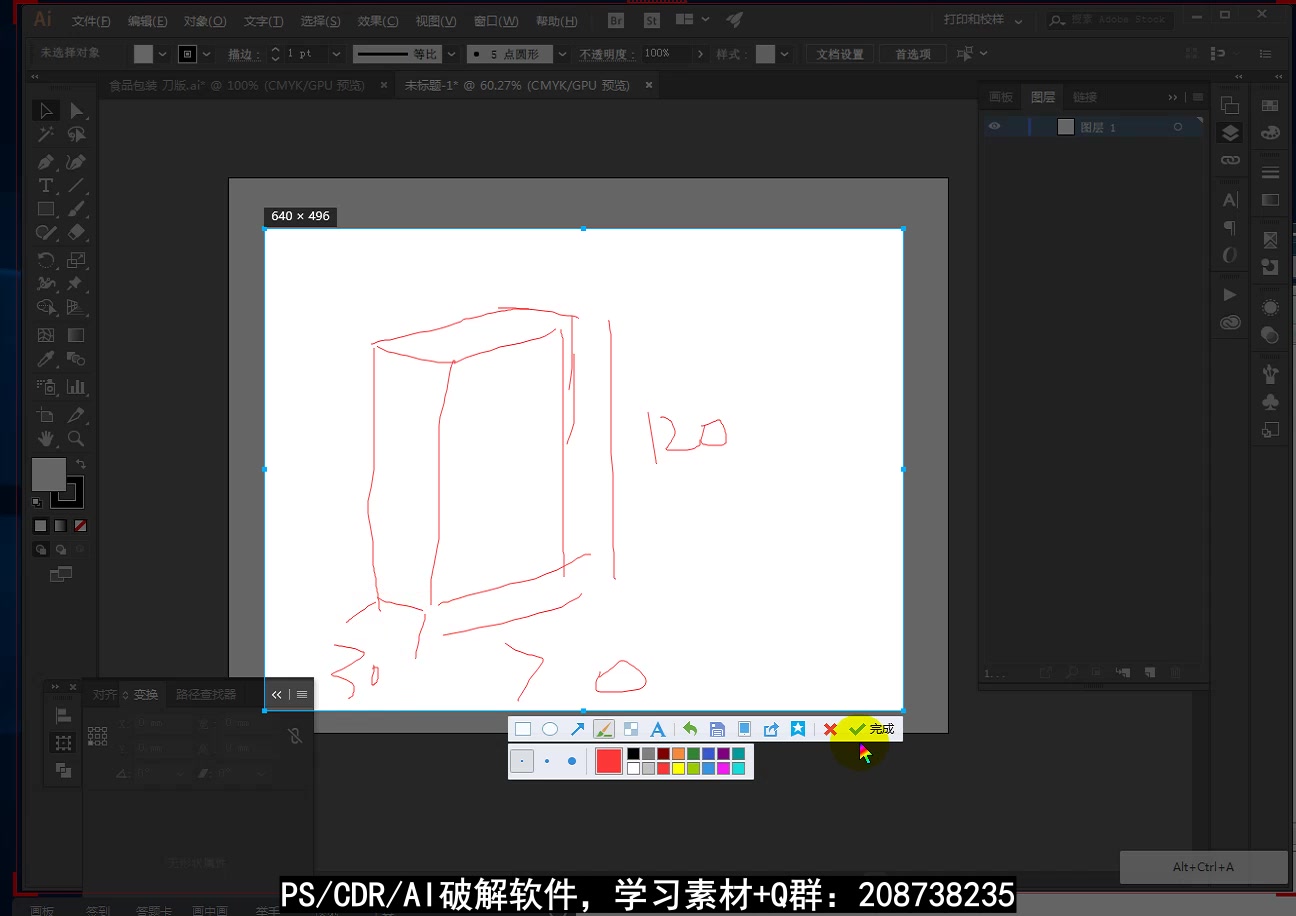Select the Hand tool
This screenshot has width=1296, height=916.
[46, 437]
